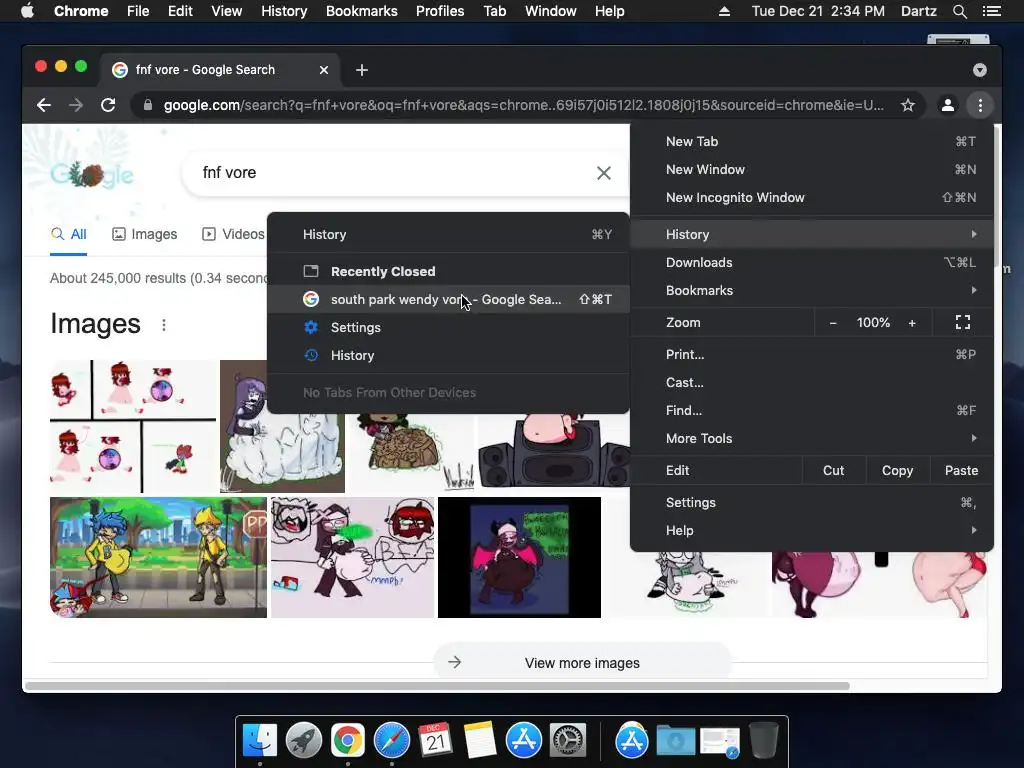Open the tab search dropdown arrow
The height and width of the screenshot is (768, 1024).
980,70
